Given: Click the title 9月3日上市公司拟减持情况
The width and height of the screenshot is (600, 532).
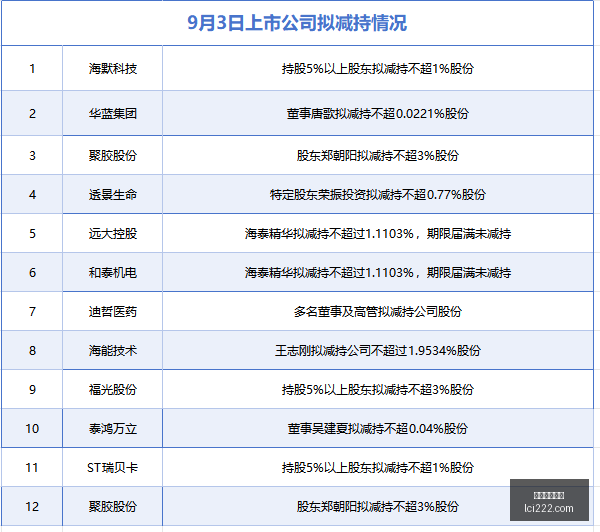Looking at the screenshot, I should (297, 23).
